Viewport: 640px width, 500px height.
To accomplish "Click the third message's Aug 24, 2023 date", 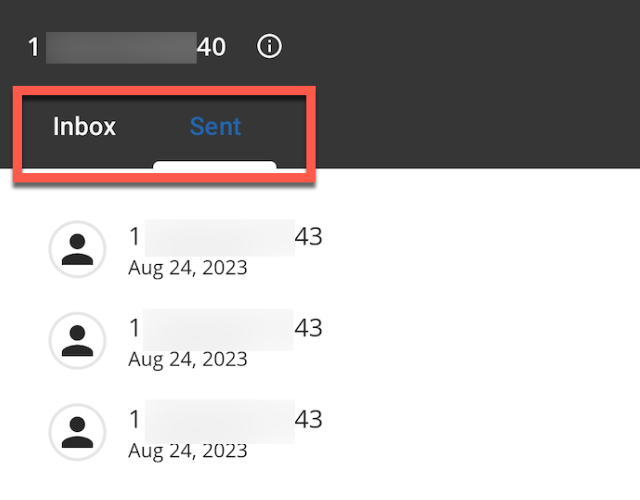I will click(188, 451).
